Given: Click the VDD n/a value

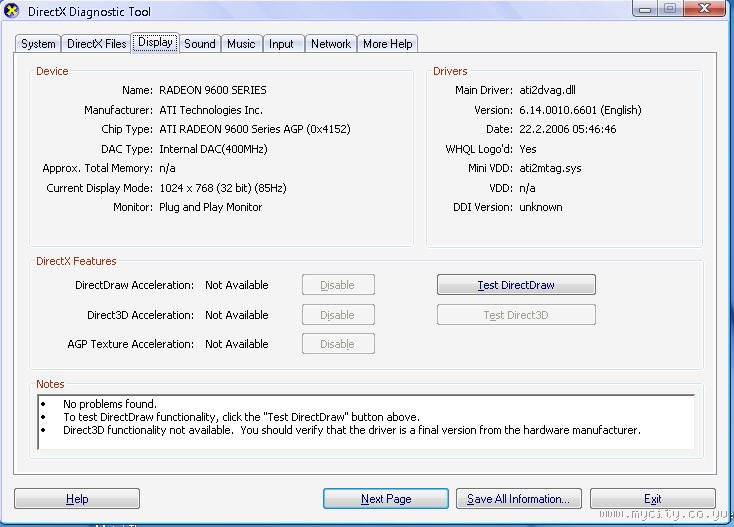Looking at the screenshot, I should pos(527,188).
